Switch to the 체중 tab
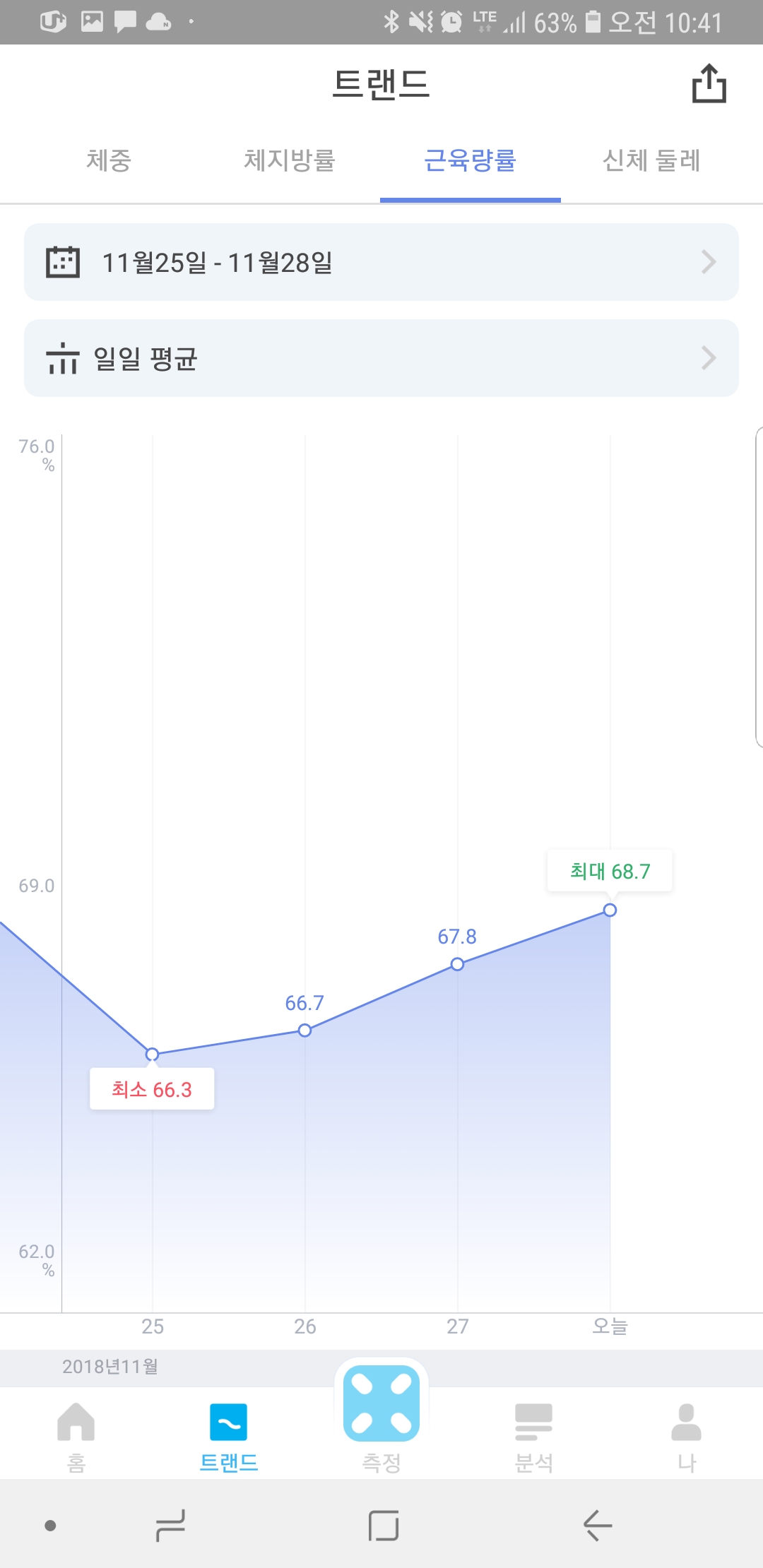The image size is (763, 1568). tap(109, 160)
